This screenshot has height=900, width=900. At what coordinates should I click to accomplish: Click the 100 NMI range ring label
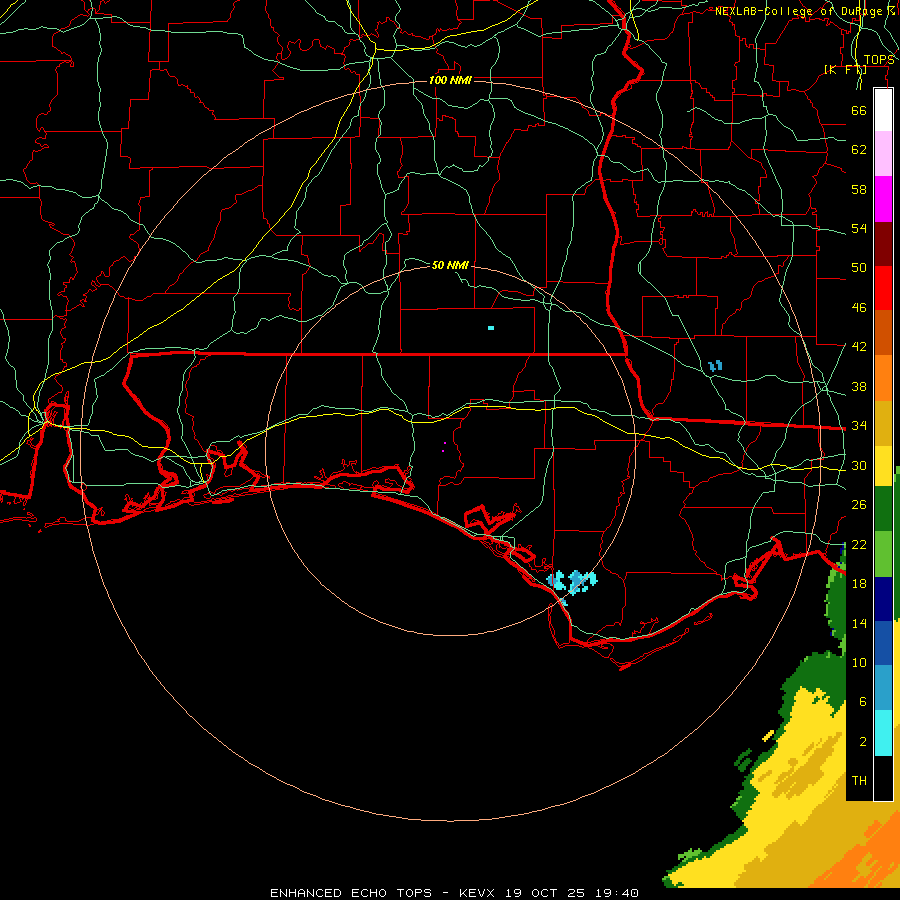point(450,80)
